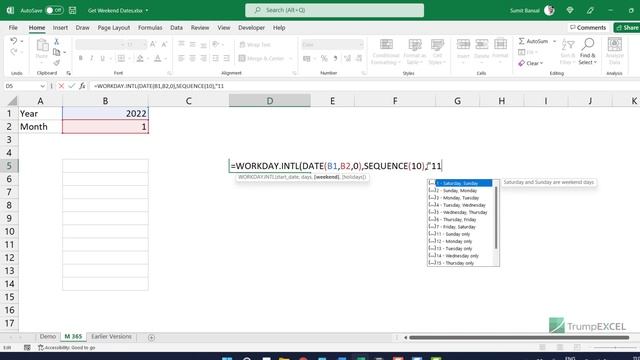This screenshot has height=360, width=640.
Task: Toggle Bold formatting
Action: 80,59
